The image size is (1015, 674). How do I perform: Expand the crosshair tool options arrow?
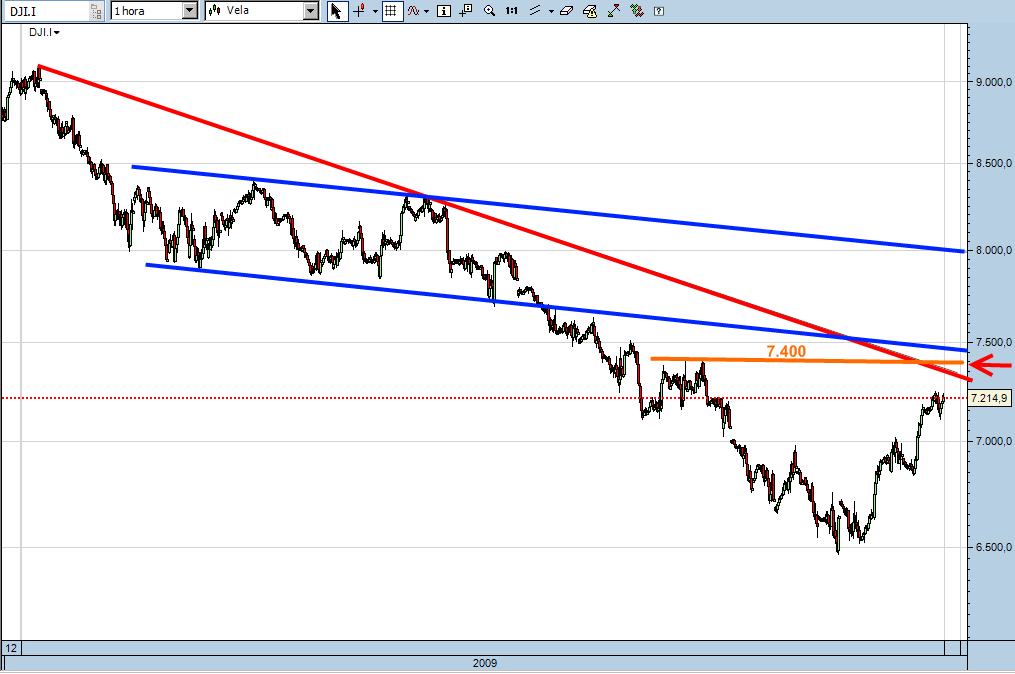(x=375, y=12)
